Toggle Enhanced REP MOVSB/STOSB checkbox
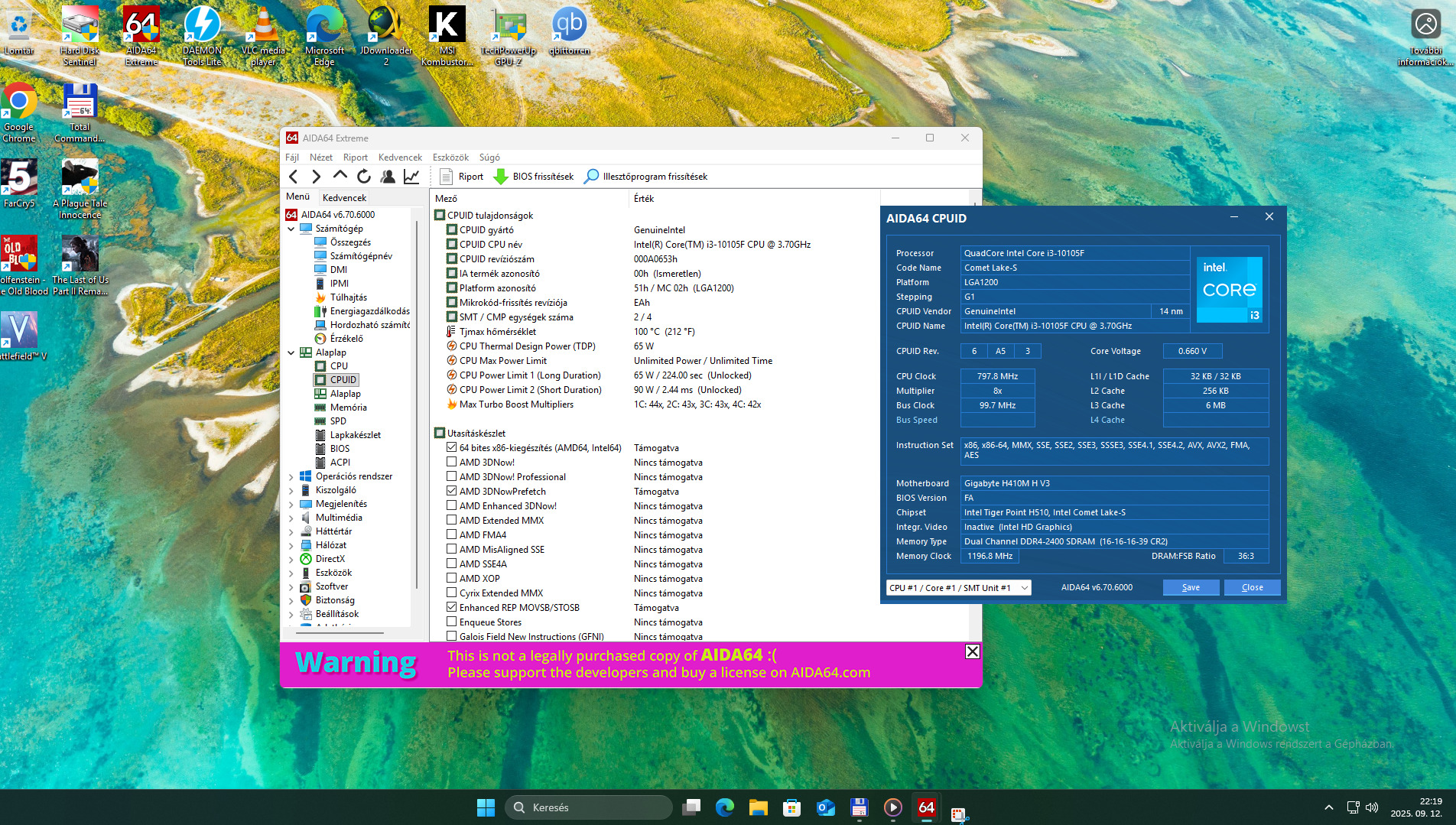The image size is (1456, 825). [452, 607]
